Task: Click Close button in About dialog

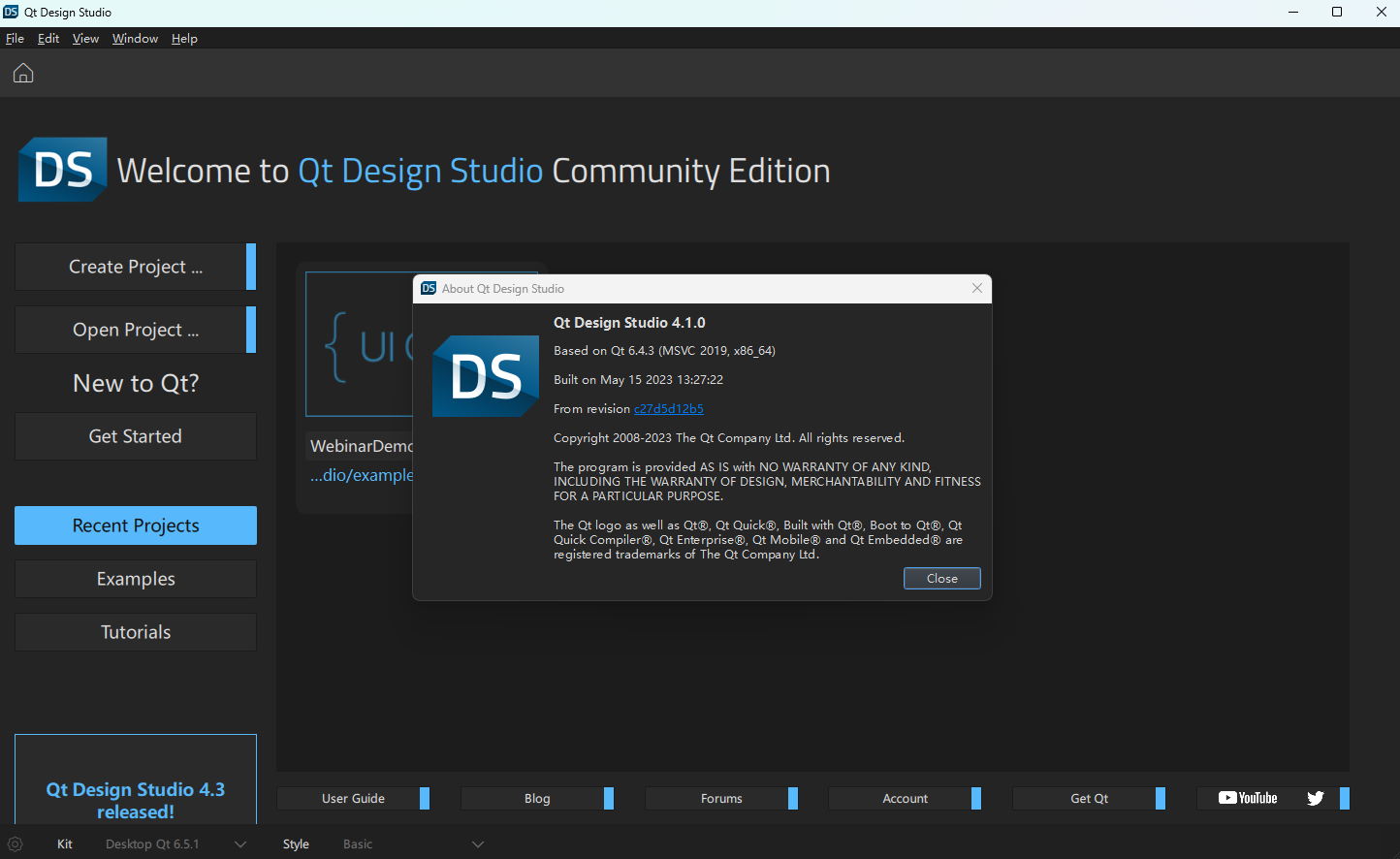Action: [x=942, y=578]
